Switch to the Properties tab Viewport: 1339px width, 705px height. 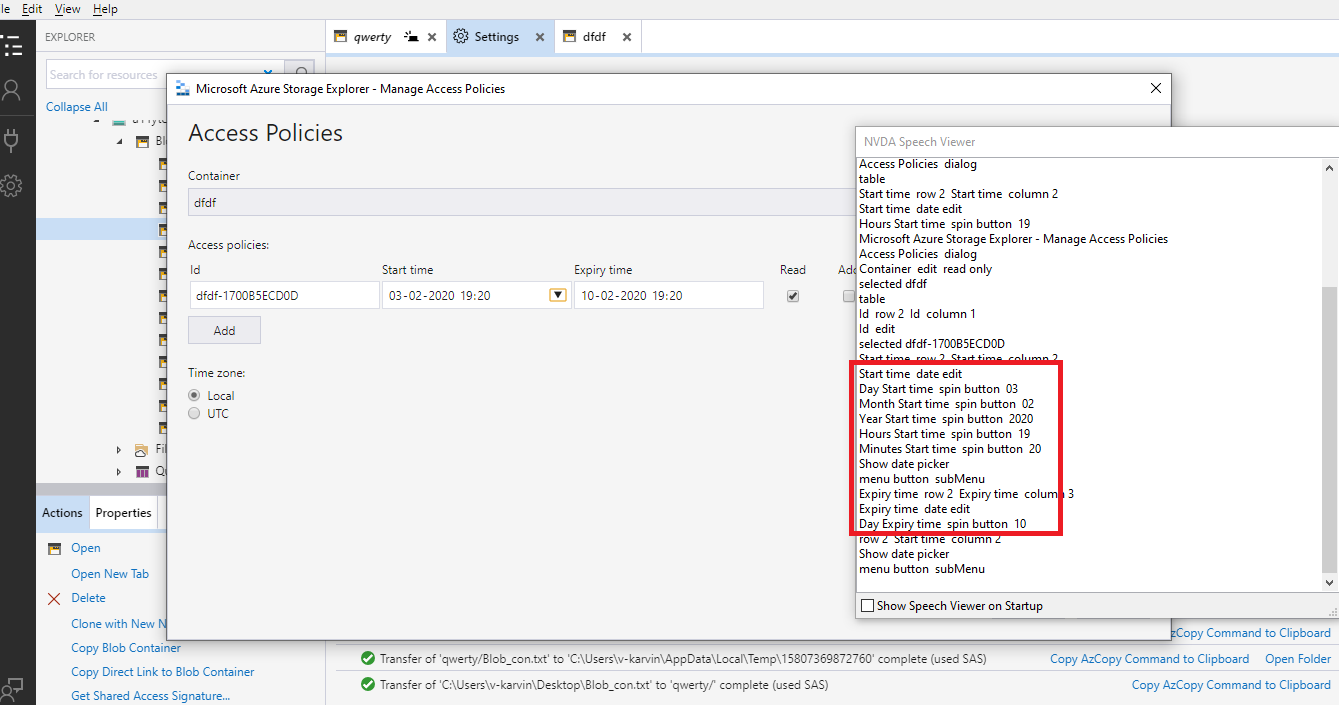pyautogui.click(x=123, y=512)
